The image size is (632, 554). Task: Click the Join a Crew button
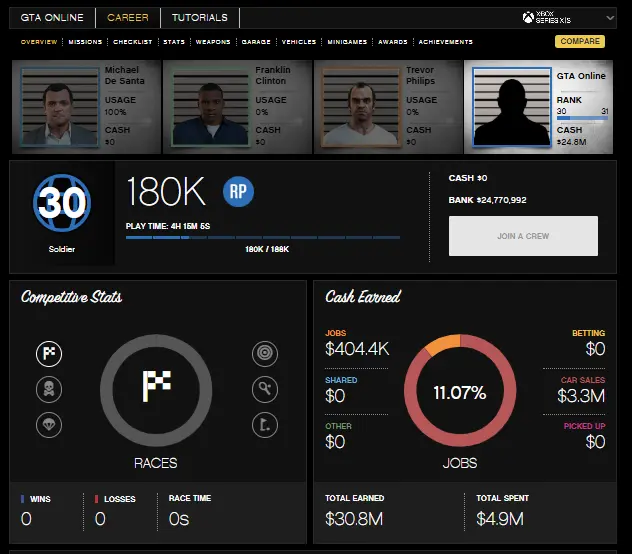point(523,236)
